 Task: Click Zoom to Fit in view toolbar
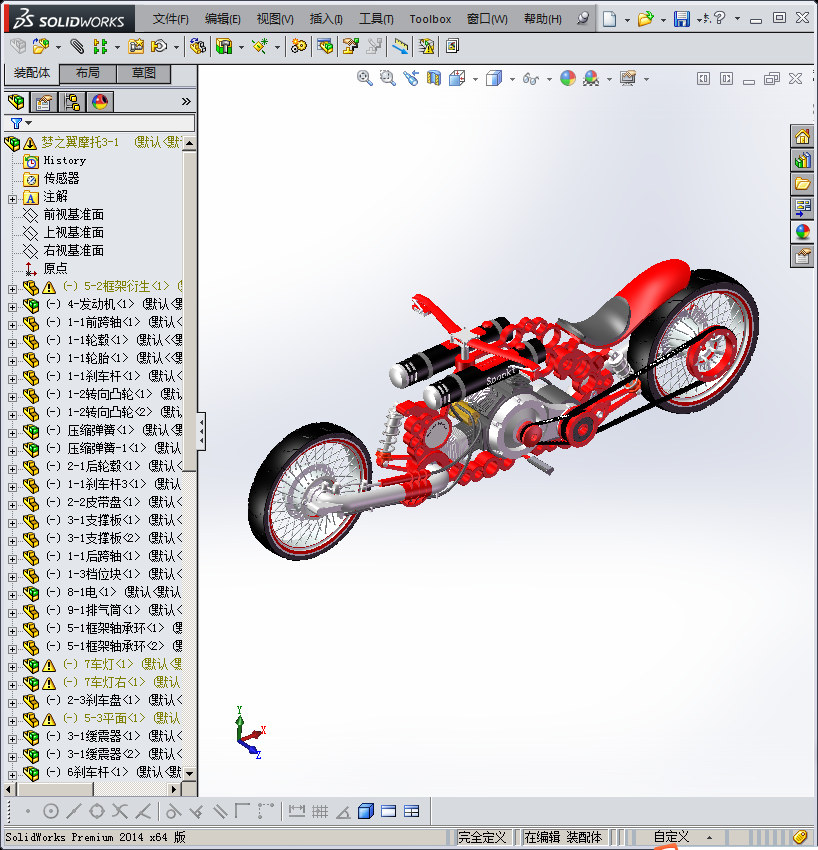[365, 79]
